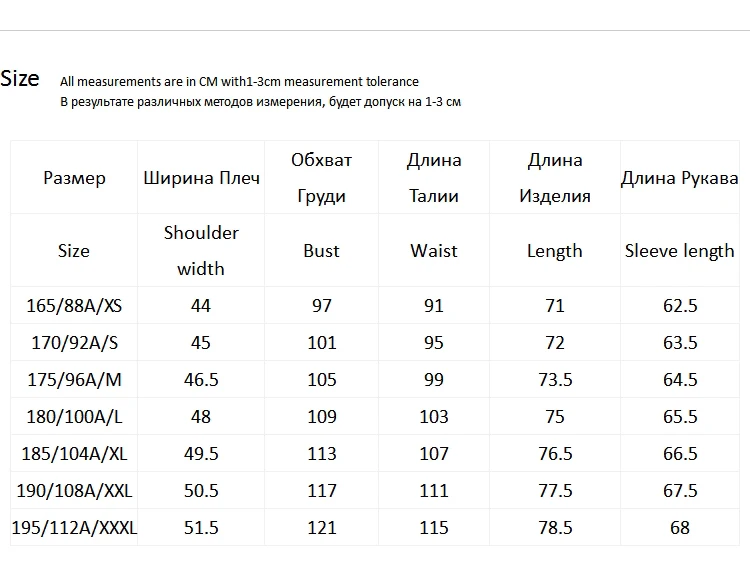Choose the 180/100A/L size cell
The image size is (750, 564).
[74, 417]
